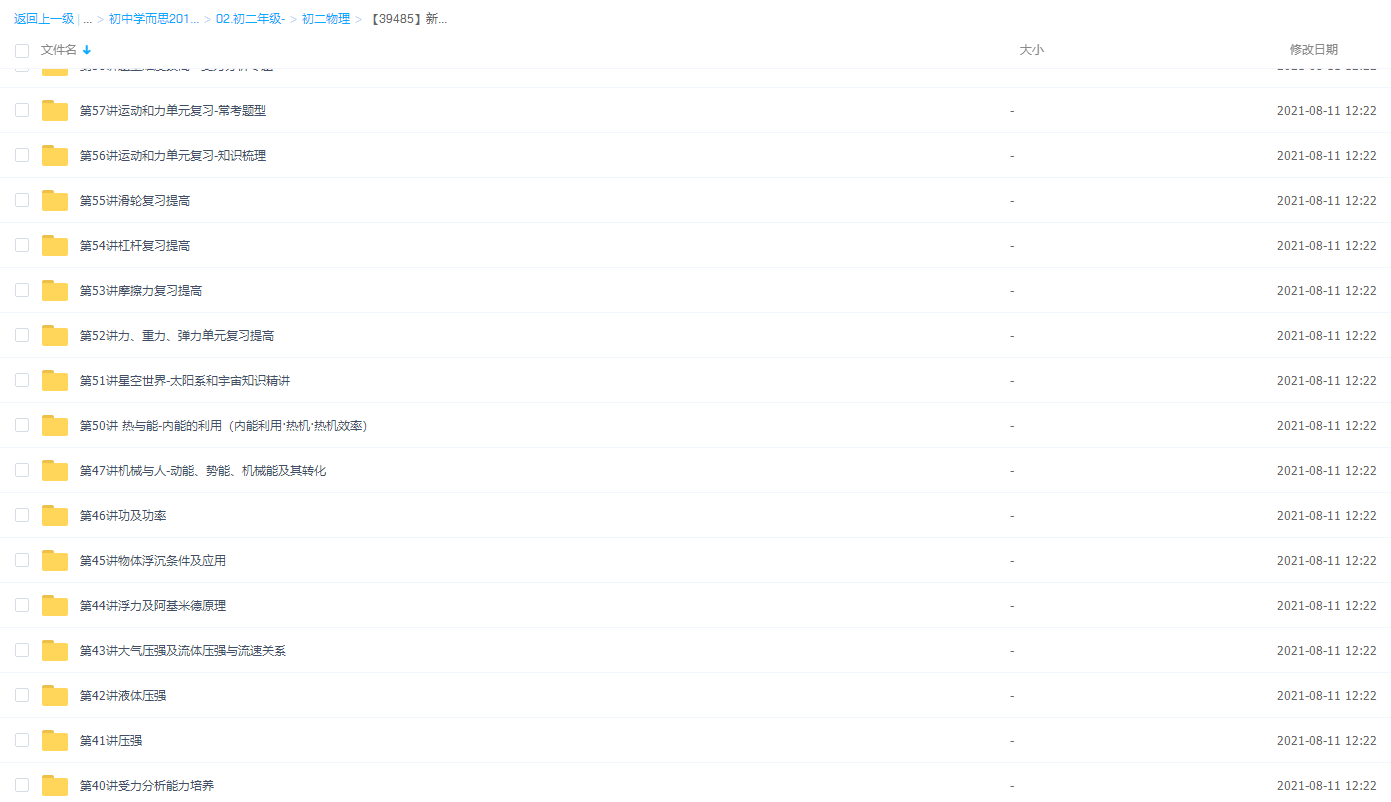The width and height of the screenshot is (1391, 802).
Task: Tick checkbox for 第52讲力、重力、弹力单元复习提高
Action: point(22,335)
